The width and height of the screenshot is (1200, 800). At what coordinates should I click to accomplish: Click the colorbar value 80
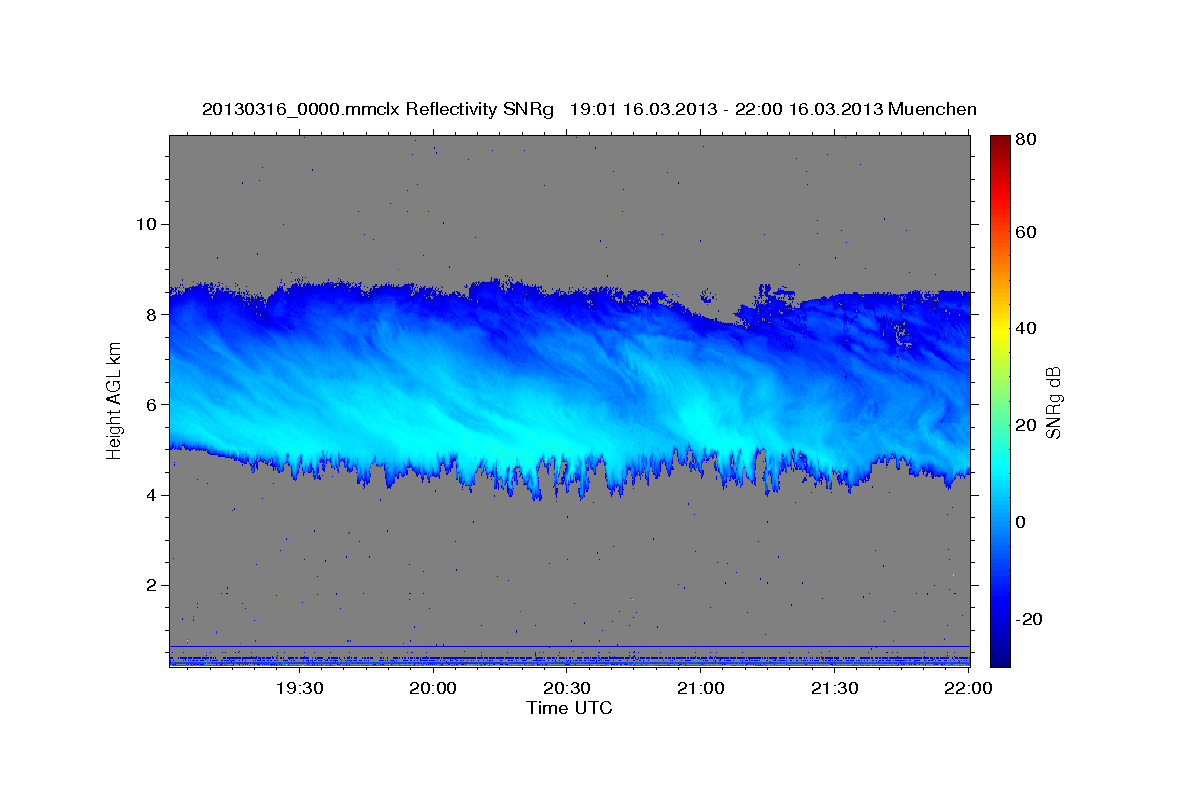pyautogui.click(x=1027, y=140)
